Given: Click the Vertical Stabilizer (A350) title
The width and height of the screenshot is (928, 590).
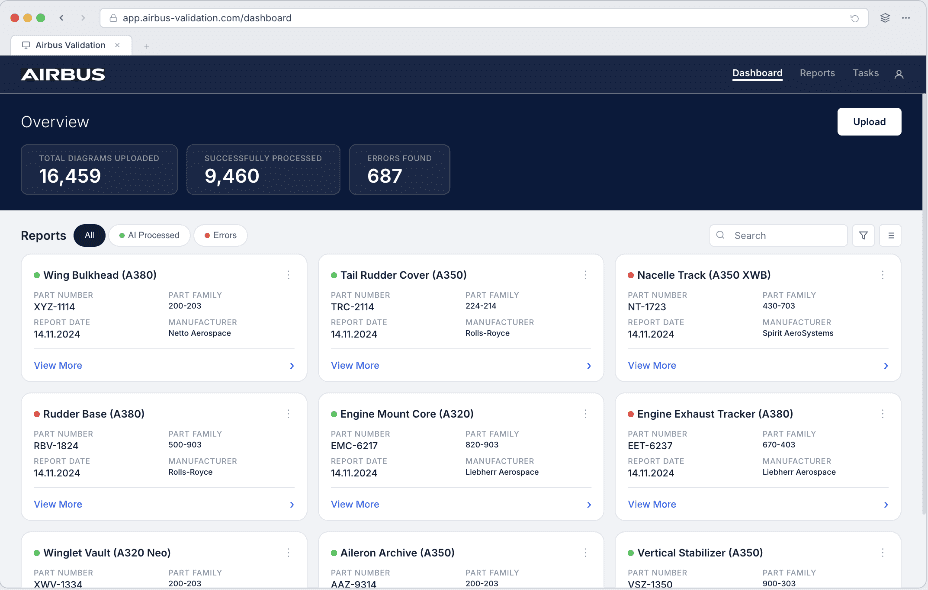Looking at the screenshot, I should tap(700, 553).
